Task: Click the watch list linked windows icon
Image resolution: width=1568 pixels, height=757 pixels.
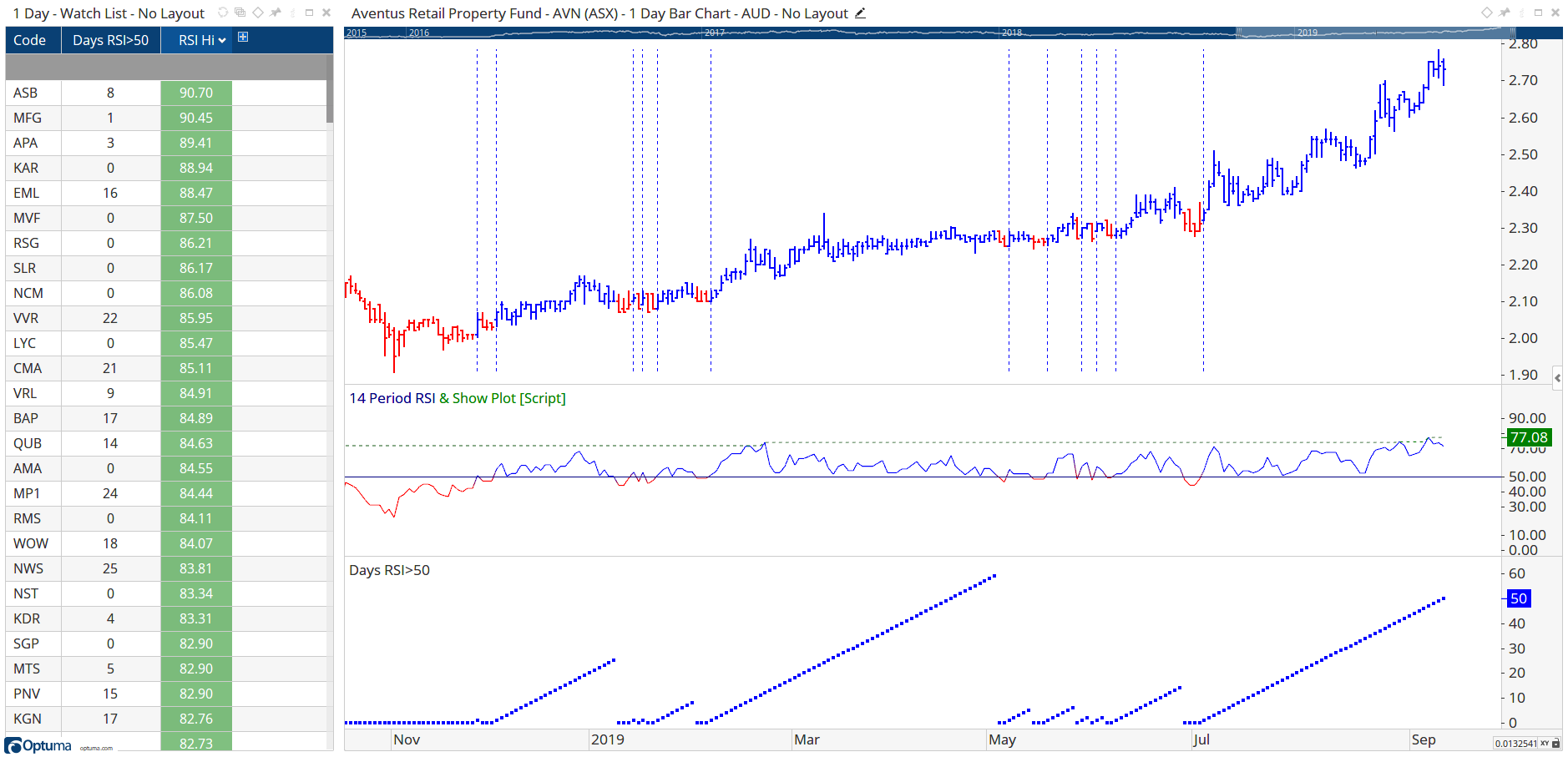Action: 240,13
